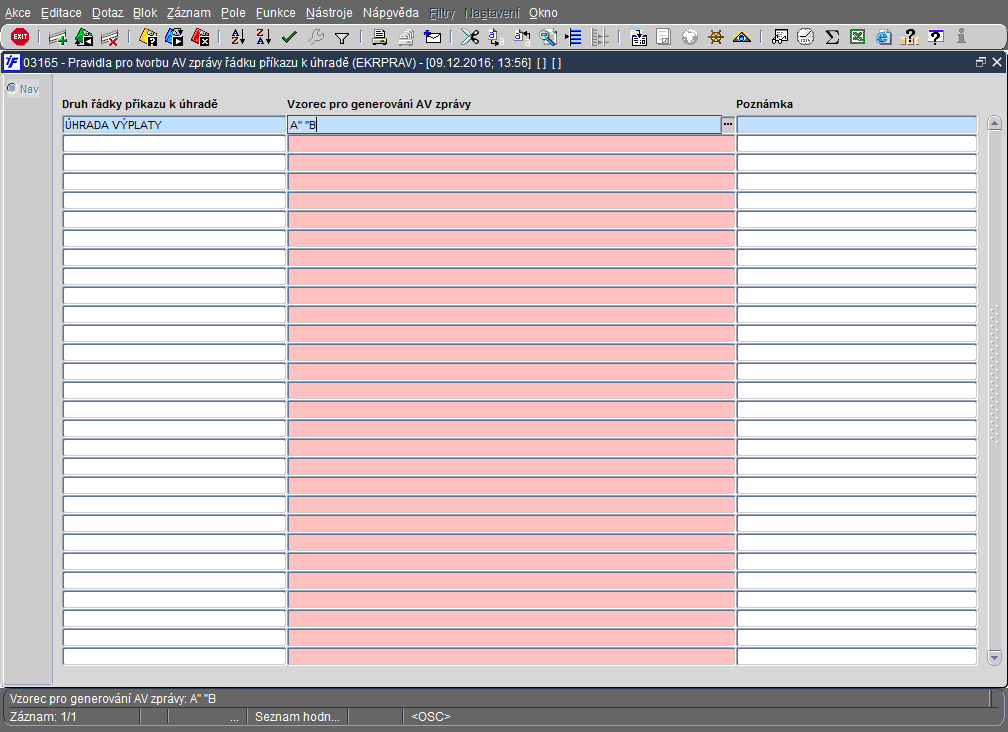The image size is (1008, 732).
Task: Click the question mark window help icon
Action: pos(936,37)
